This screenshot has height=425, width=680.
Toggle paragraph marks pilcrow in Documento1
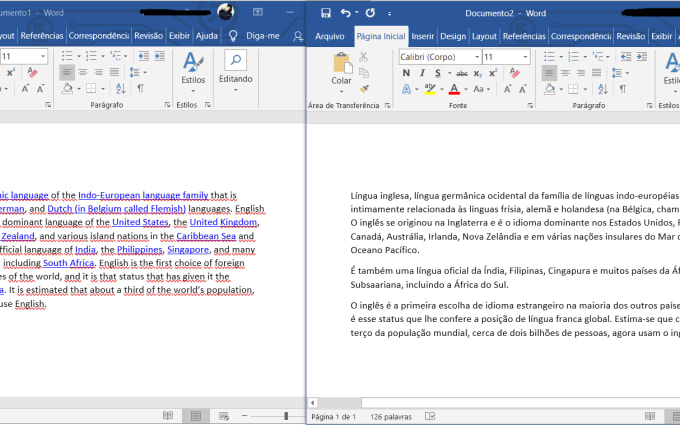click(x=141, y=88)
